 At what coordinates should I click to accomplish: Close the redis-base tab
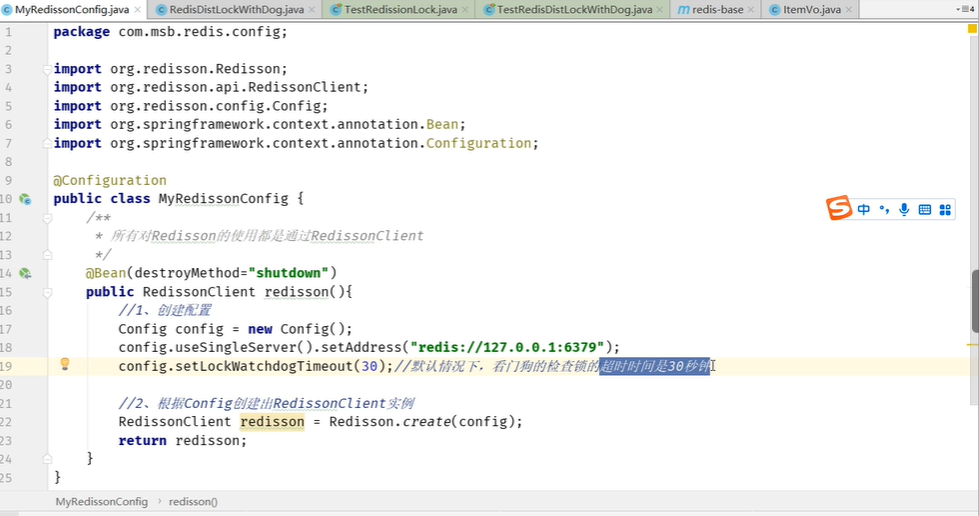tap(751, 10)
